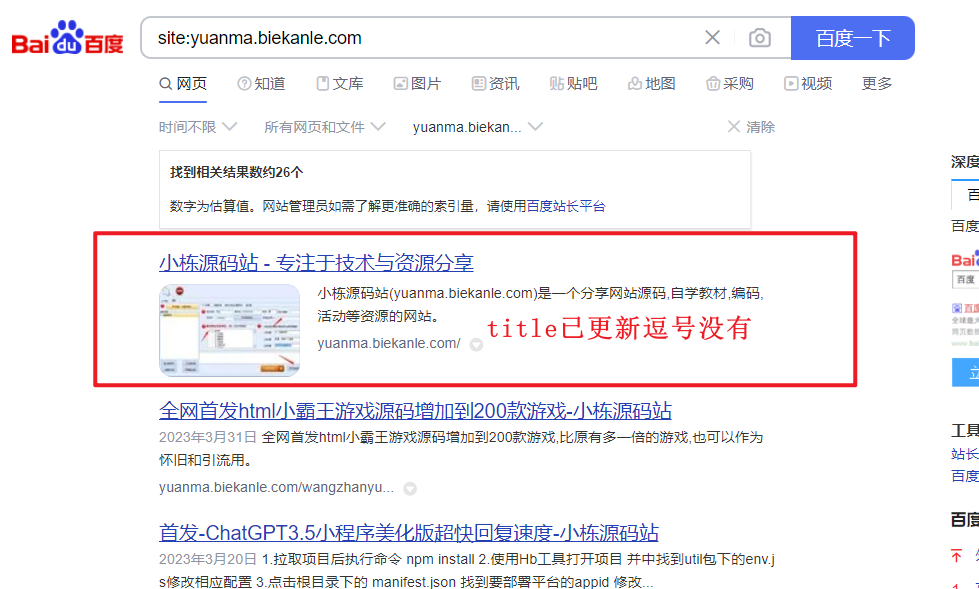979x589 pixels.
Task: Click the camera icon for image search
Action: pos(760,37)
